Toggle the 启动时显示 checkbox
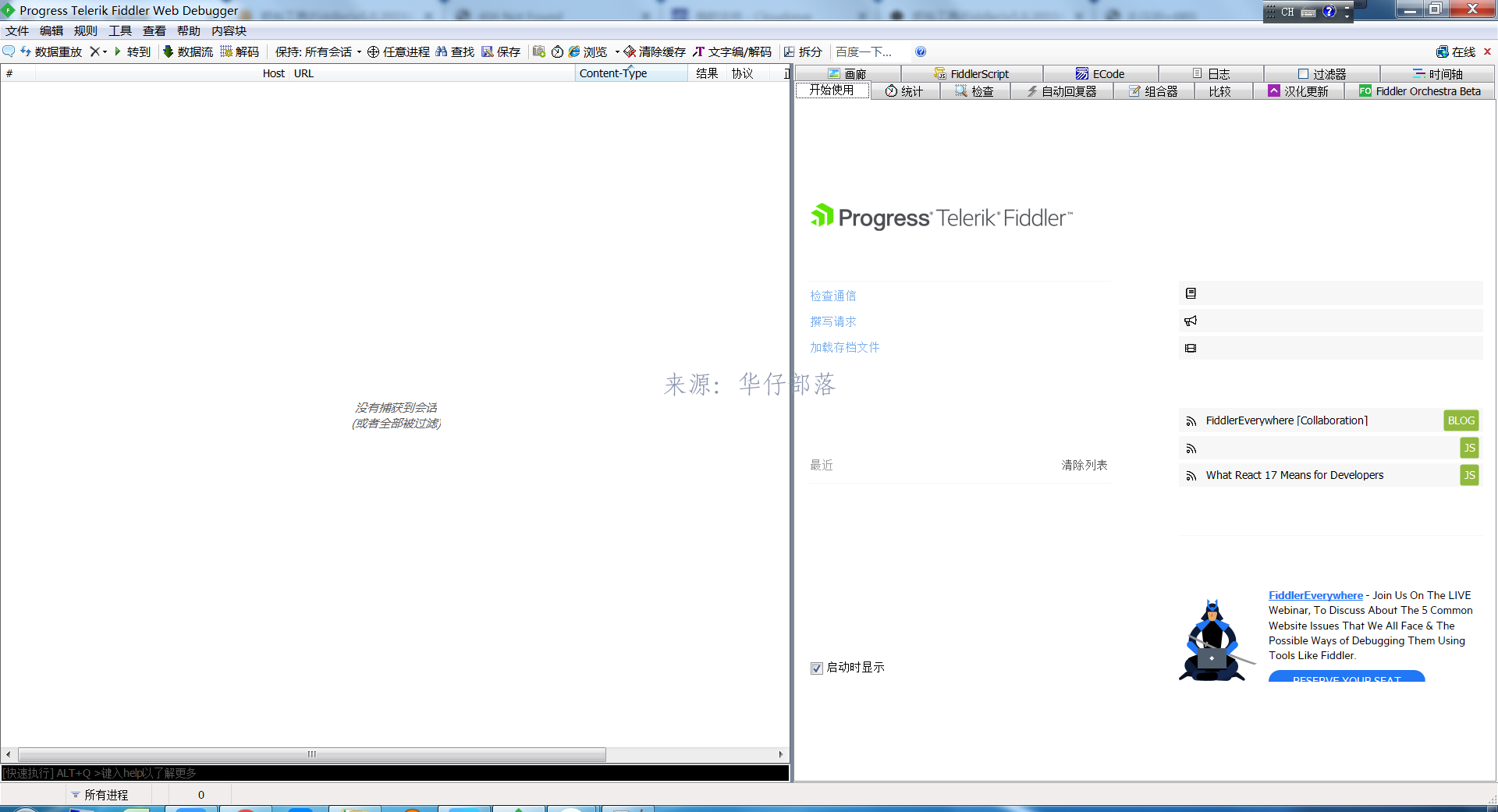This screenshot has width=1498, height=812. pyautogui.click(x=817, y=668)
